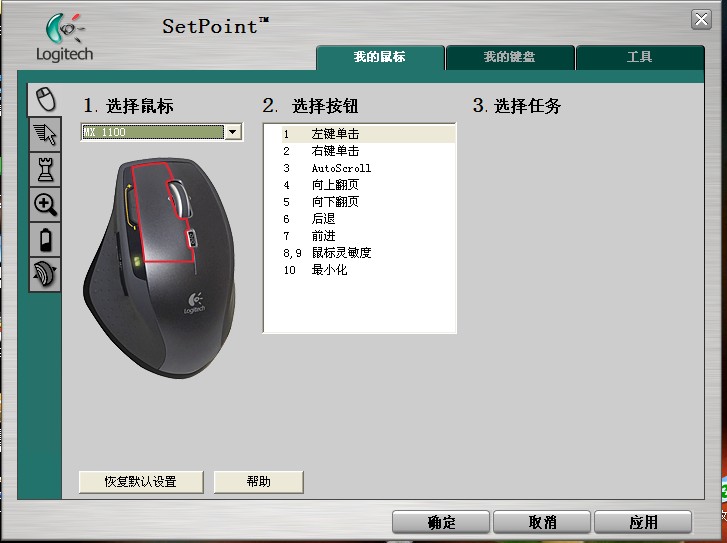Screen dimensions: 727x543
Task: Click the Logitech logo
Action: 65,37
